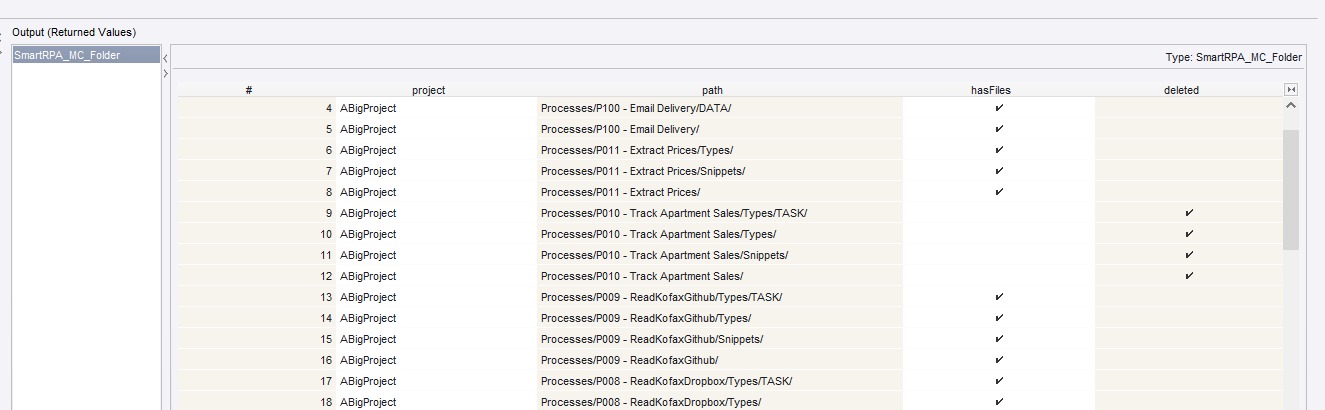Click the scroll up arrow of table
The width and height of the screenshot is (1325, 410).
[1290, 105]
